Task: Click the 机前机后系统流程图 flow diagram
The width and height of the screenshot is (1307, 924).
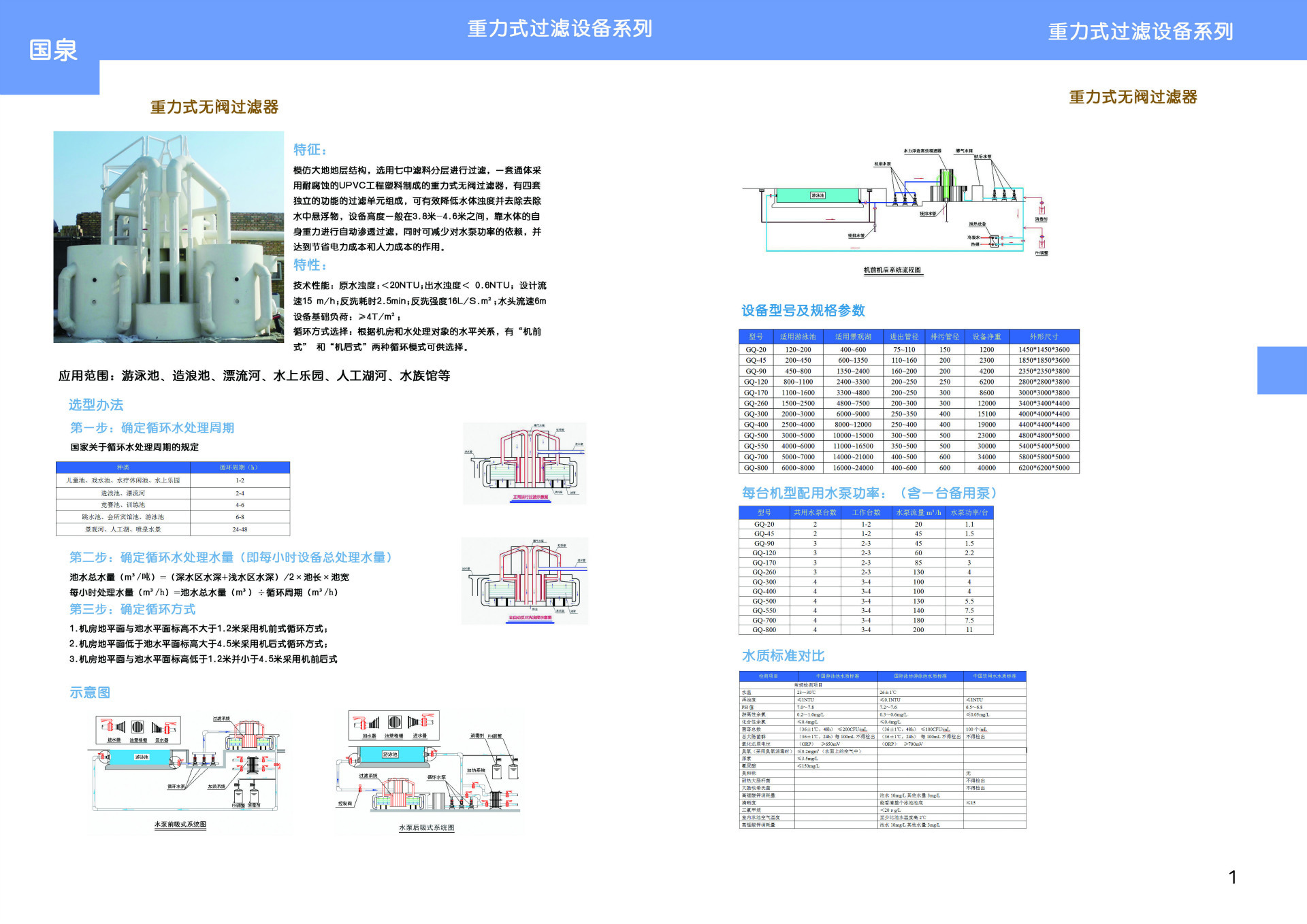Action: tap(892, 204)
